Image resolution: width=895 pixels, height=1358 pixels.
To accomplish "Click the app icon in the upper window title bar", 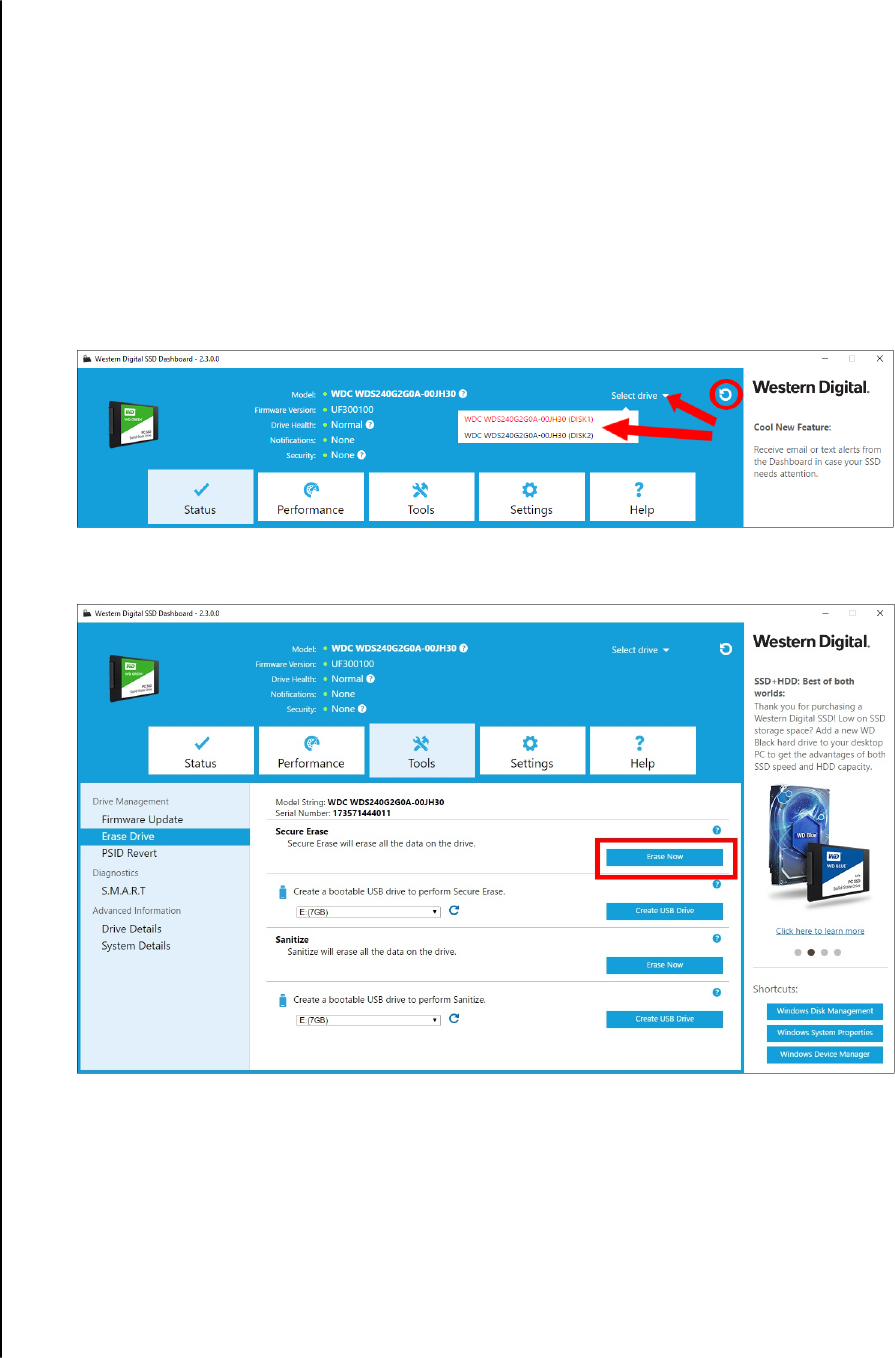I will click(x=88, y=358).
